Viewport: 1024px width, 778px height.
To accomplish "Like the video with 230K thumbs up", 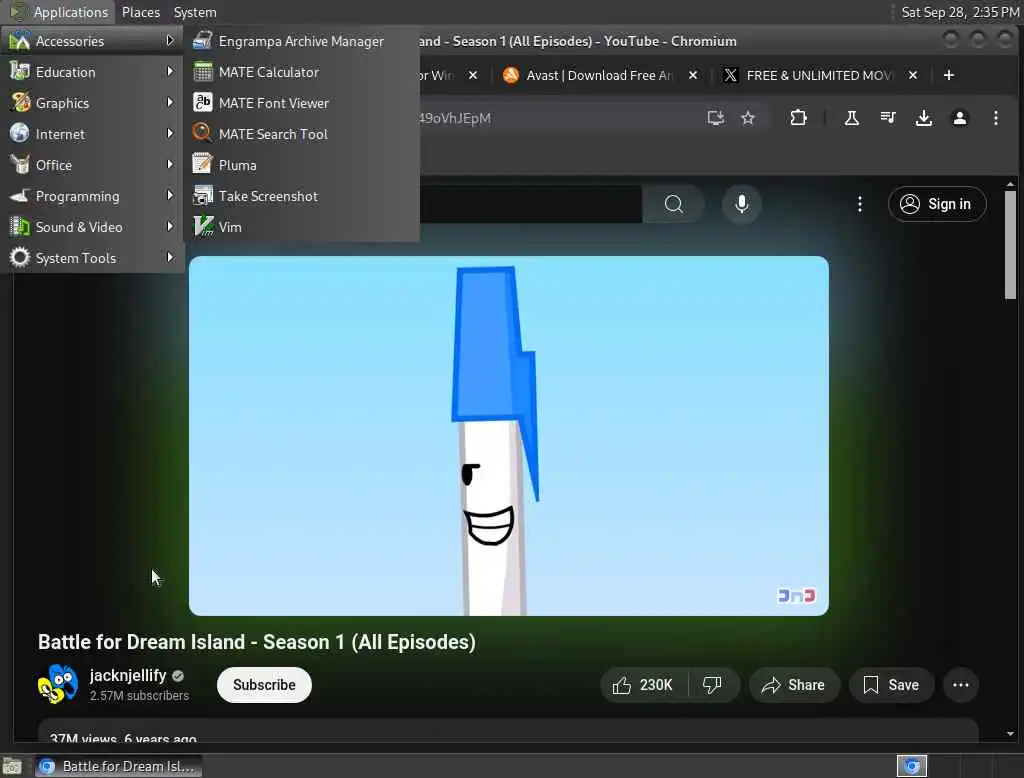I will [x=643, y=685].
